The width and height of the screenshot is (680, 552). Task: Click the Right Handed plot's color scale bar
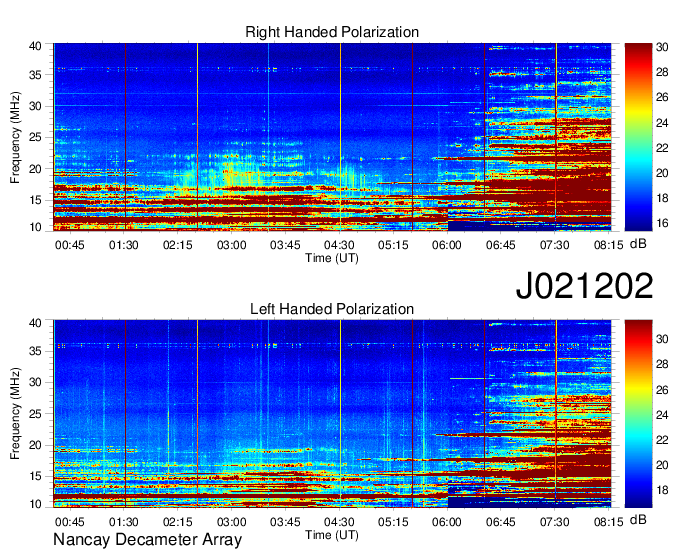[638, 137]
